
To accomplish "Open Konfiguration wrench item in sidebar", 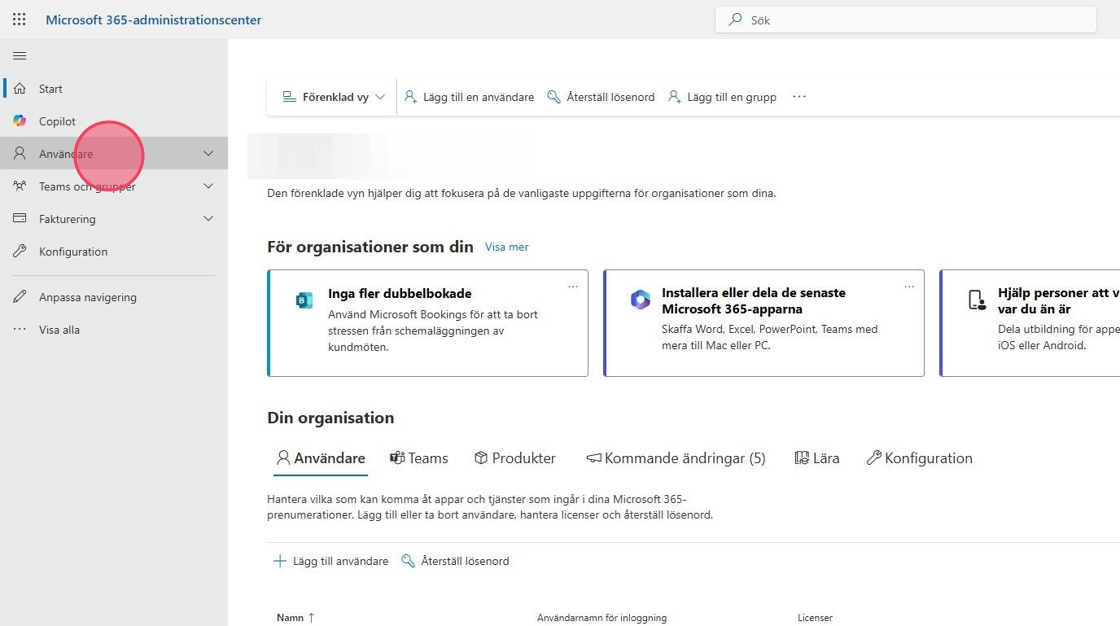I will coord(72,252).
